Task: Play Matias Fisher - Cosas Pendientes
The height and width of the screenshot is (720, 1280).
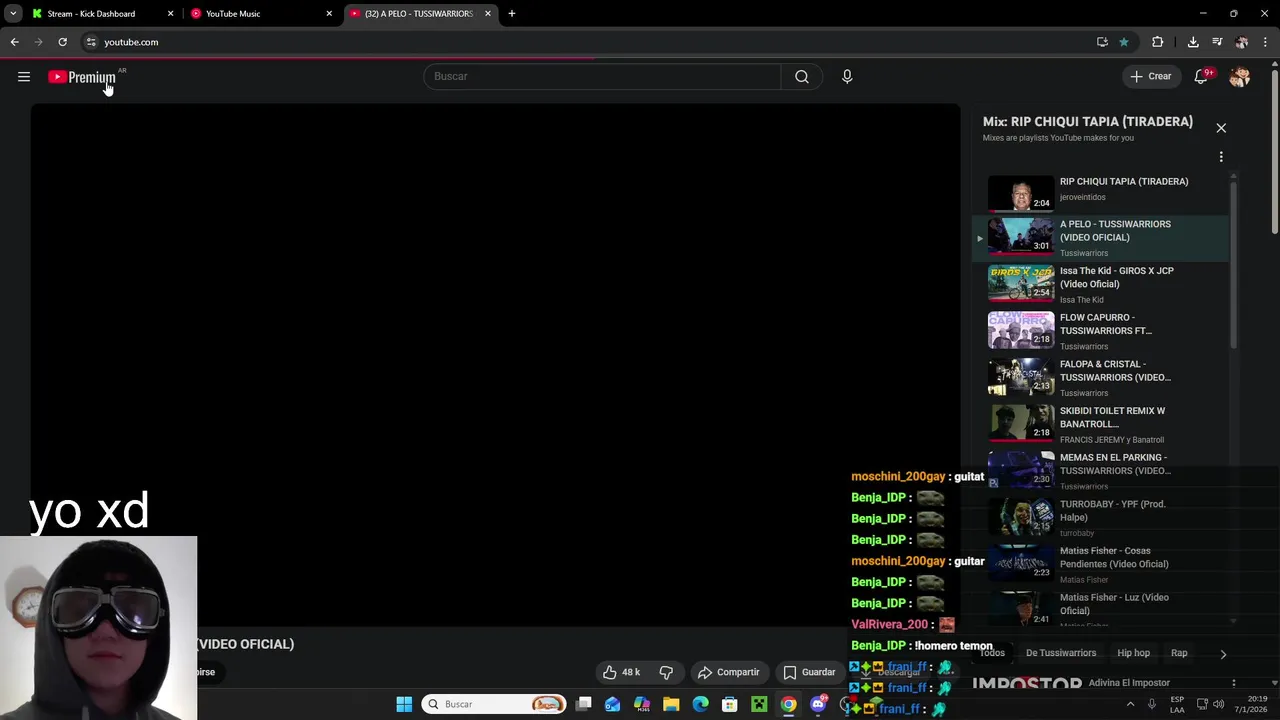Action: tap(1102, 565)
